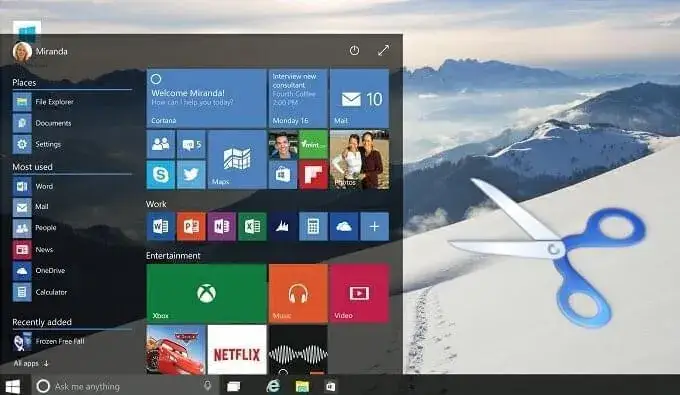Launch Internet Explorer from taskbar

(x=273, y=385)
